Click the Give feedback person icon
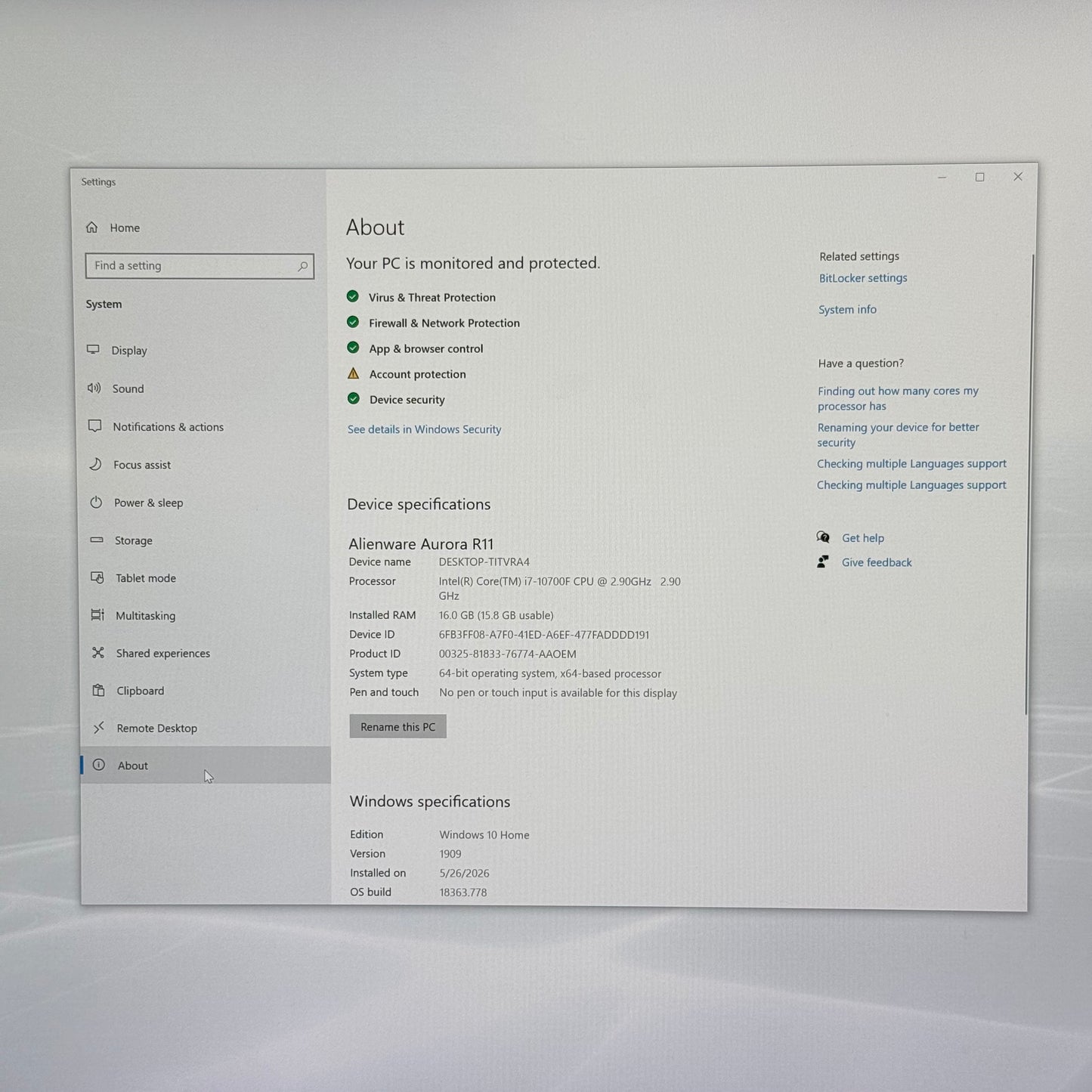Viewport: 1092px width, 1092px height. pos(823,561)
